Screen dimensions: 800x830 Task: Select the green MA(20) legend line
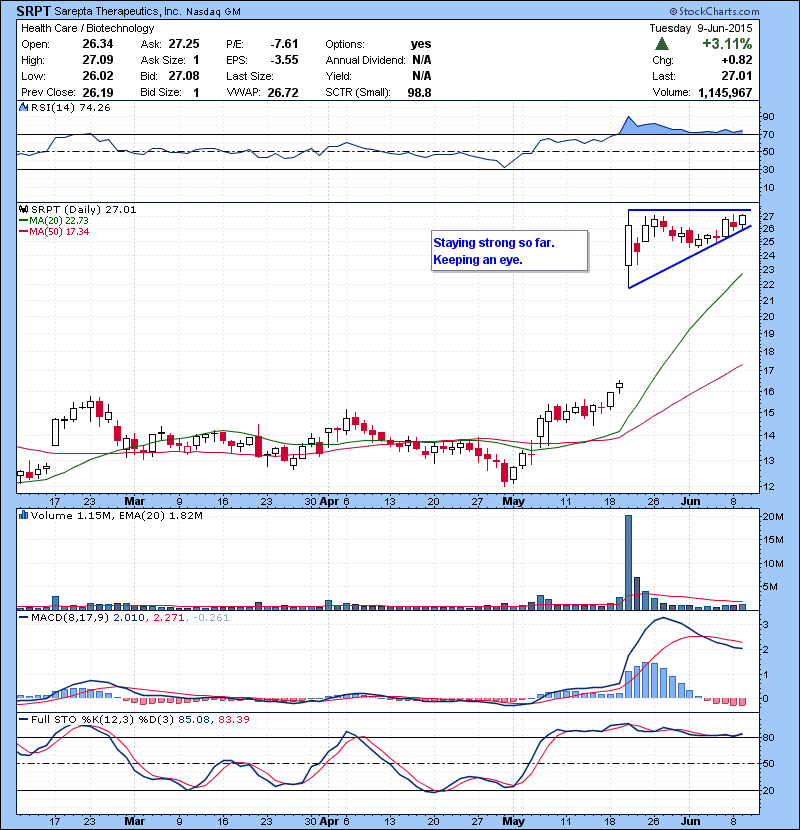pyautogui.click(x=24, y=221)
